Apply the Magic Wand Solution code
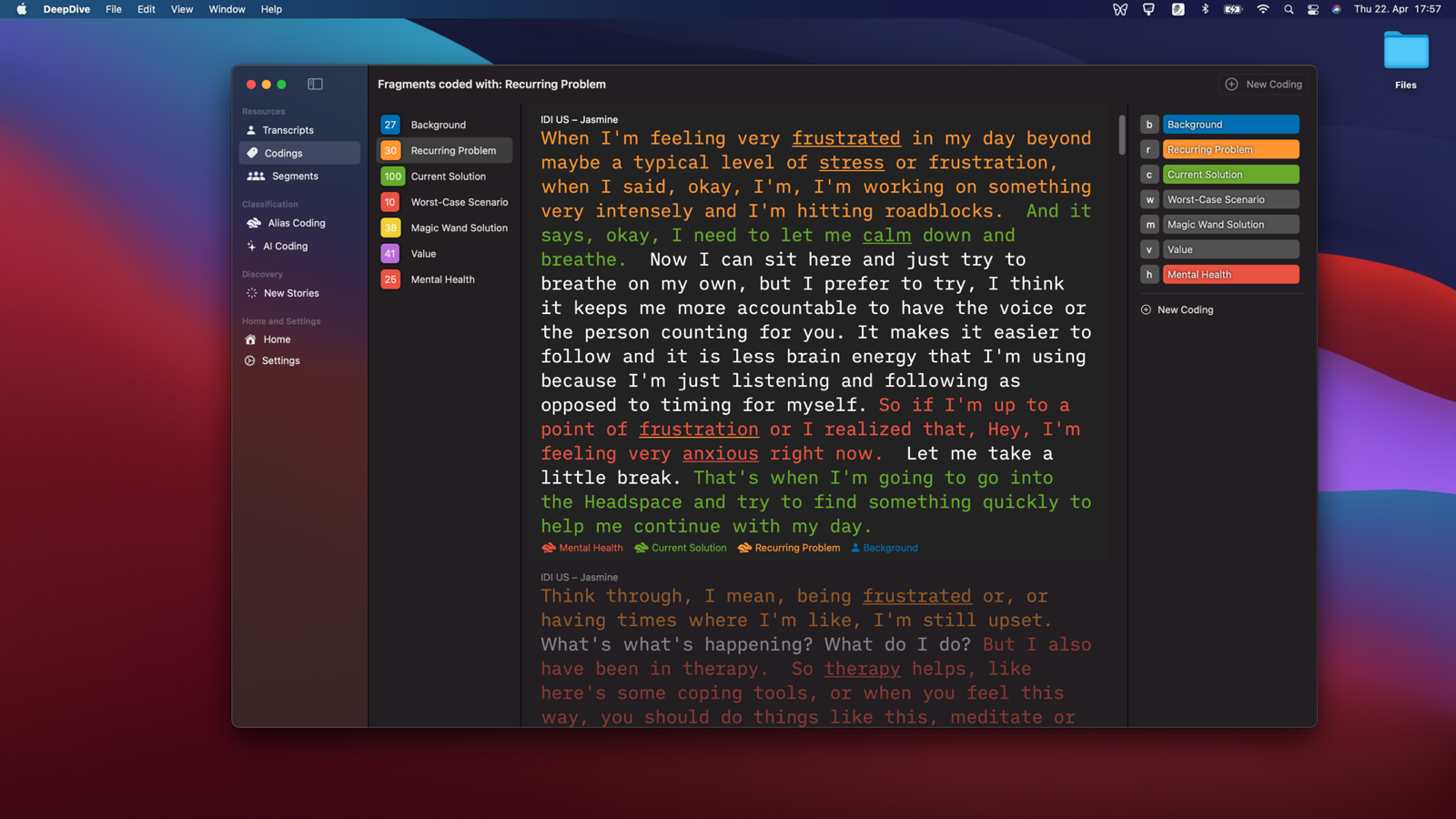 pyautogui.click(x=1230, y=224)
